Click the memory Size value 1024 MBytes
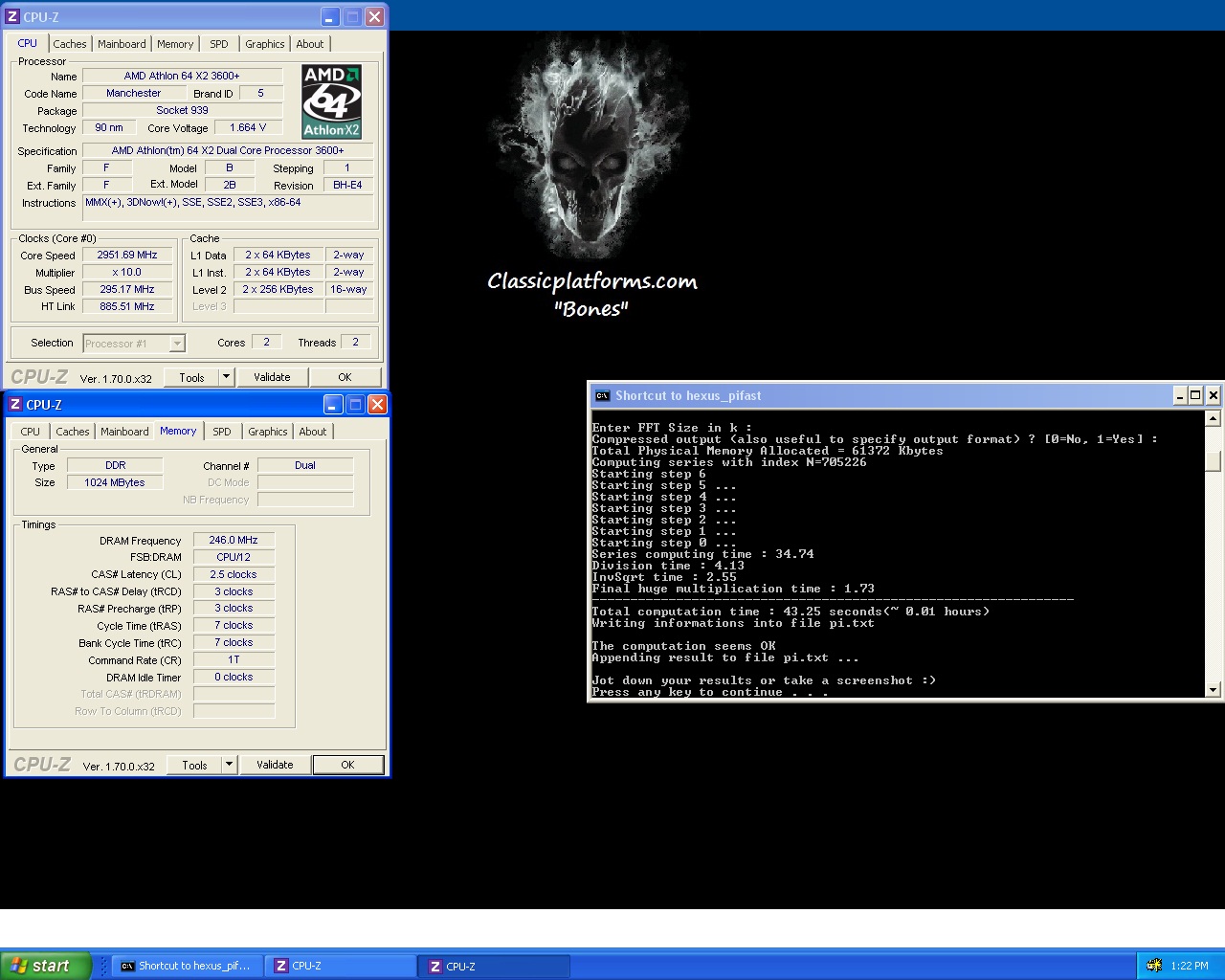Screen dimensions: 1225x980 (115, 483)
